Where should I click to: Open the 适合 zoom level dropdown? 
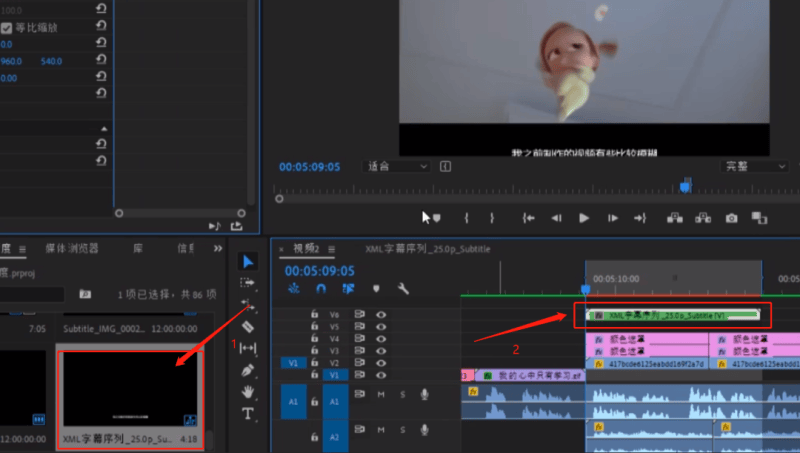tap(397, 166)
